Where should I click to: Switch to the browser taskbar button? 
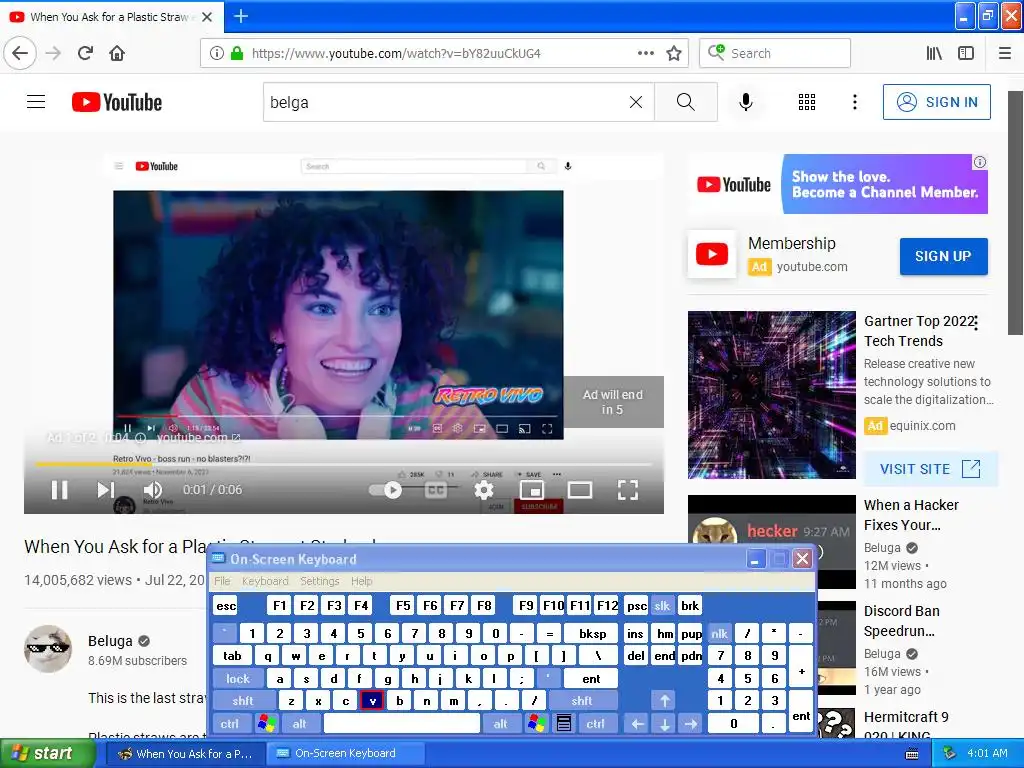coord(186,753)
